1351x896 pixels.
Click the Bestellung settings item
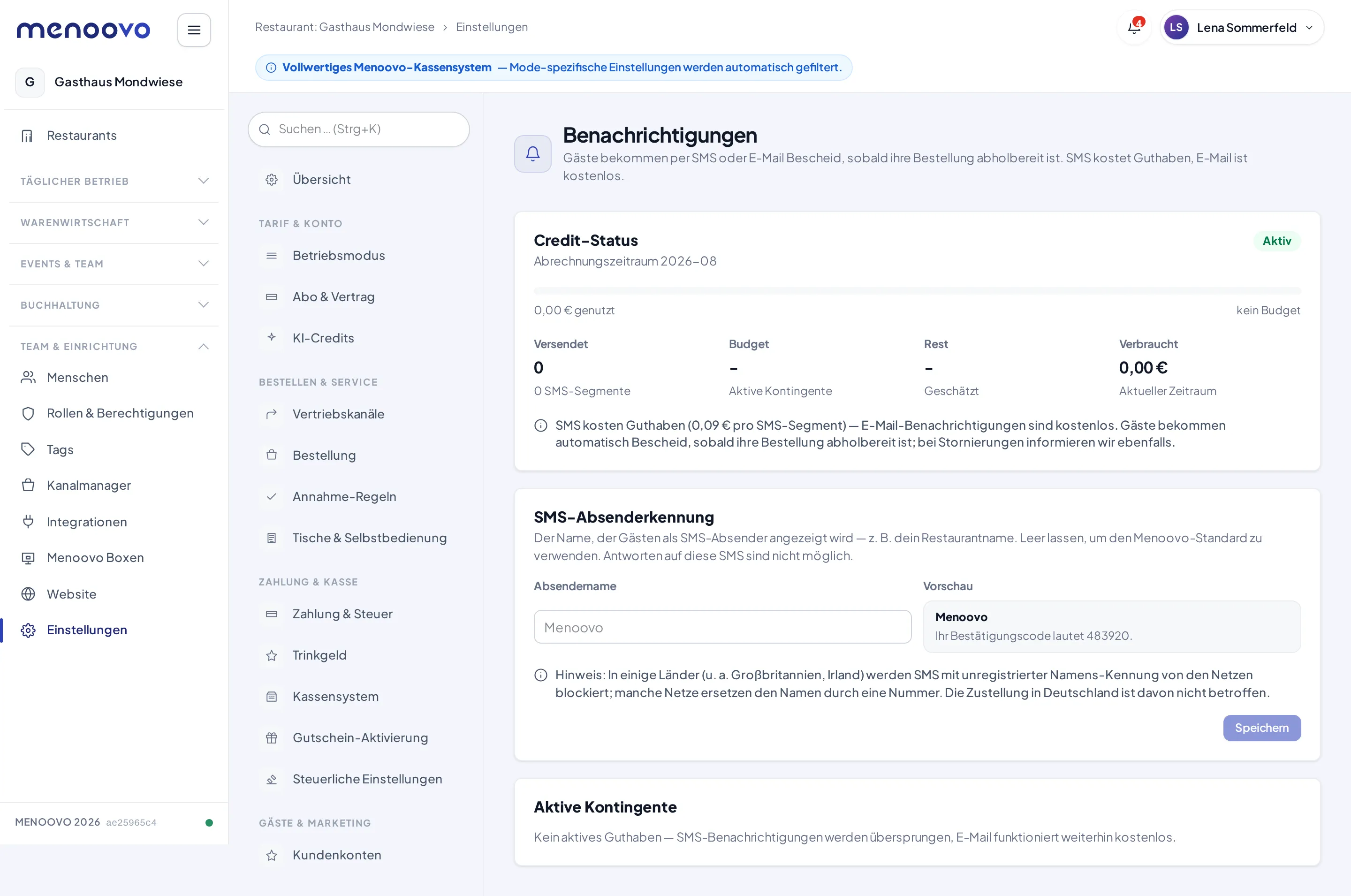(x=359, y=456)
